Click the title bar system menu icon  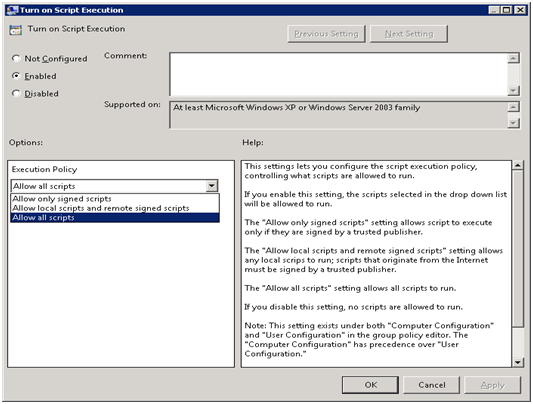tap(12, 10)
